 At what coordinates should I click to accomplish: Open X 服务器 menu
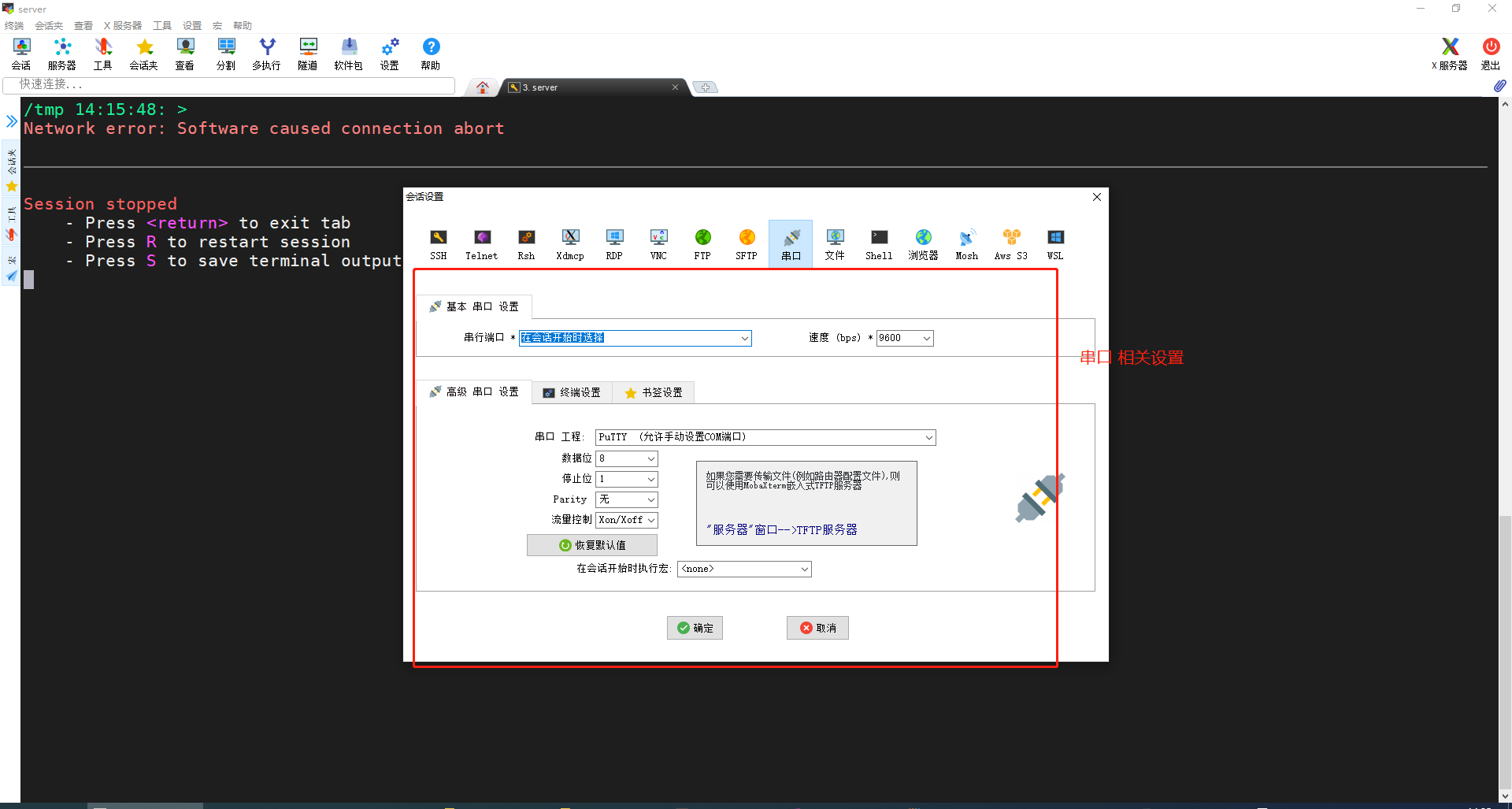point(123,26)
